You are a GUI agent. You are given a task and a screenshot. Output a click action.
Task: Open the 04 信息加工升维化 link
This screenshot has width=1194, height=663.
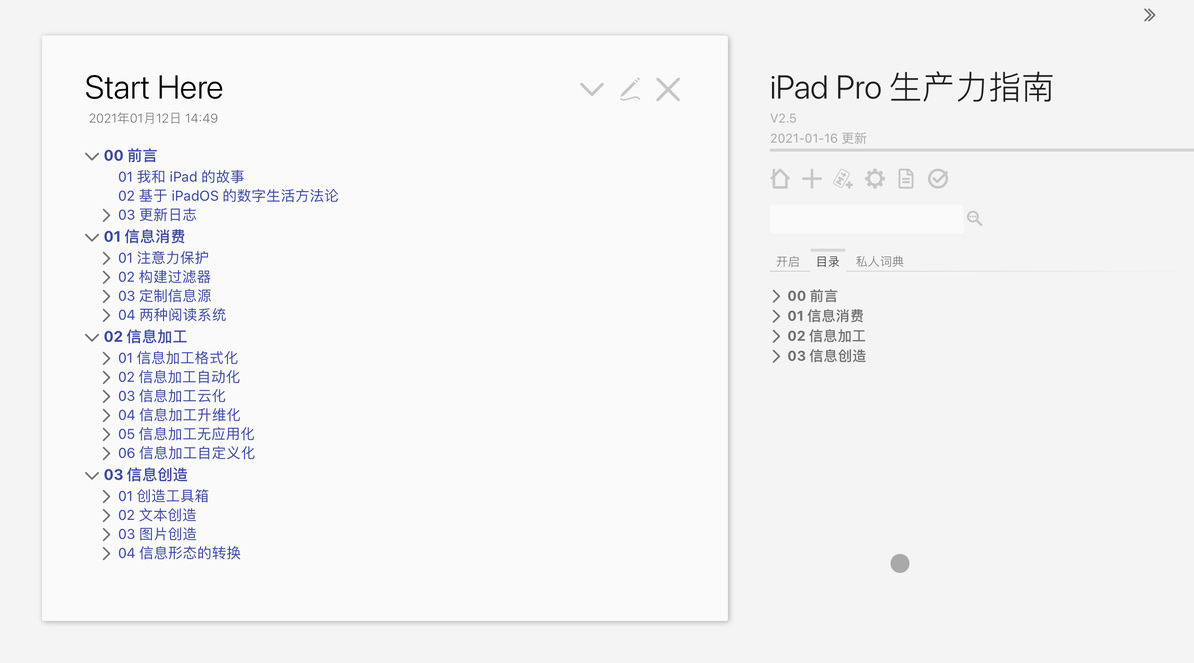(x=179, y=415)
